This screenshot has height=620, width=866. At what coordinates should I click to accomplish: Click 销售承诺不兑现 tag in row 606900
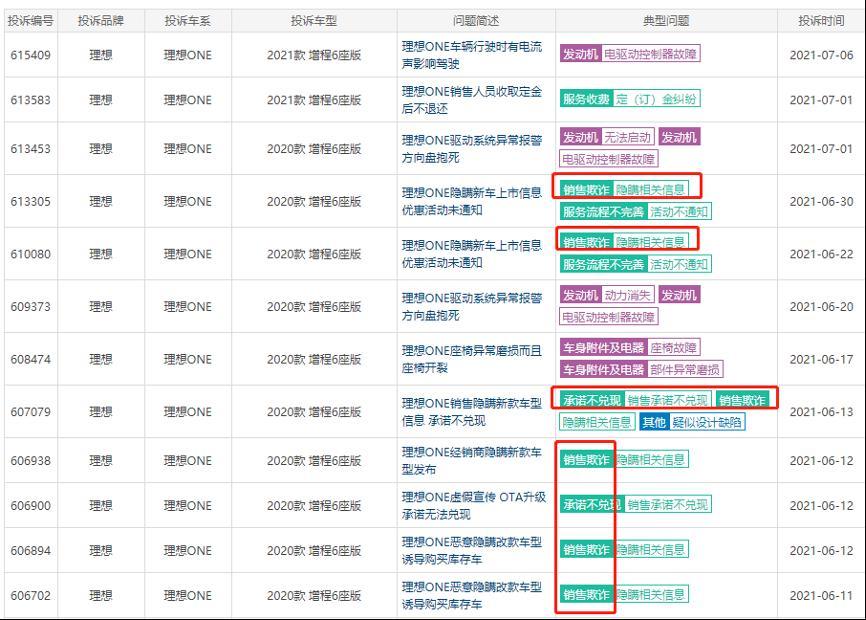668,505
